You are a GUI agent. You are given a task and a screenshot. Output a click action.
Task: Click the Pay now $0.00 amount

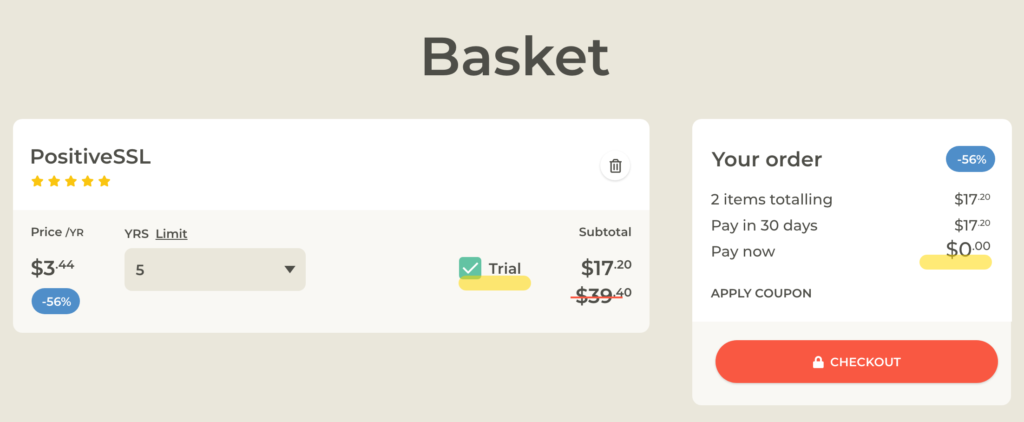968,249
